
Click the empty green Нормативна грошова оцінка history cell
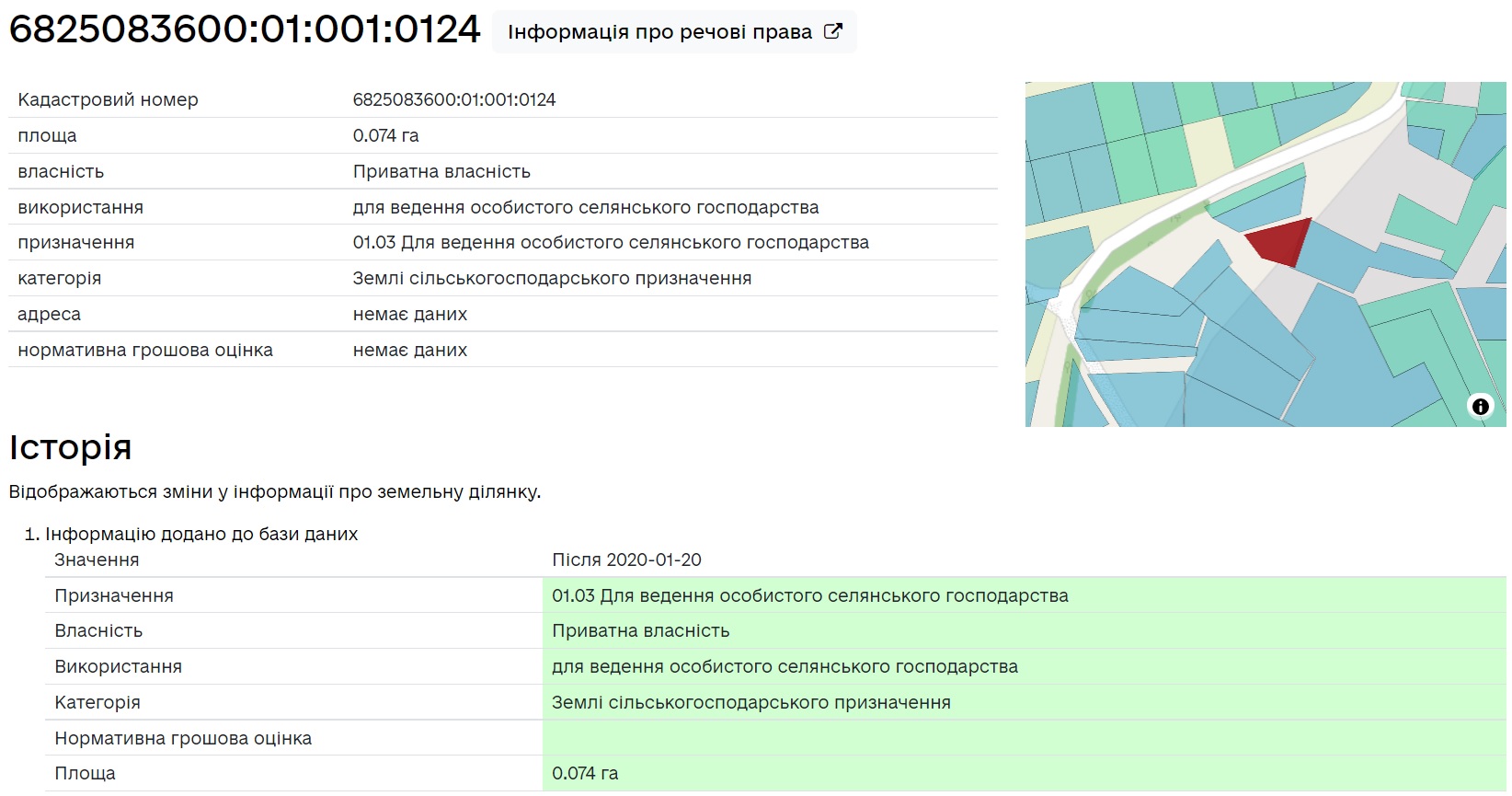pyautogui.click(x=1023, y=738)
